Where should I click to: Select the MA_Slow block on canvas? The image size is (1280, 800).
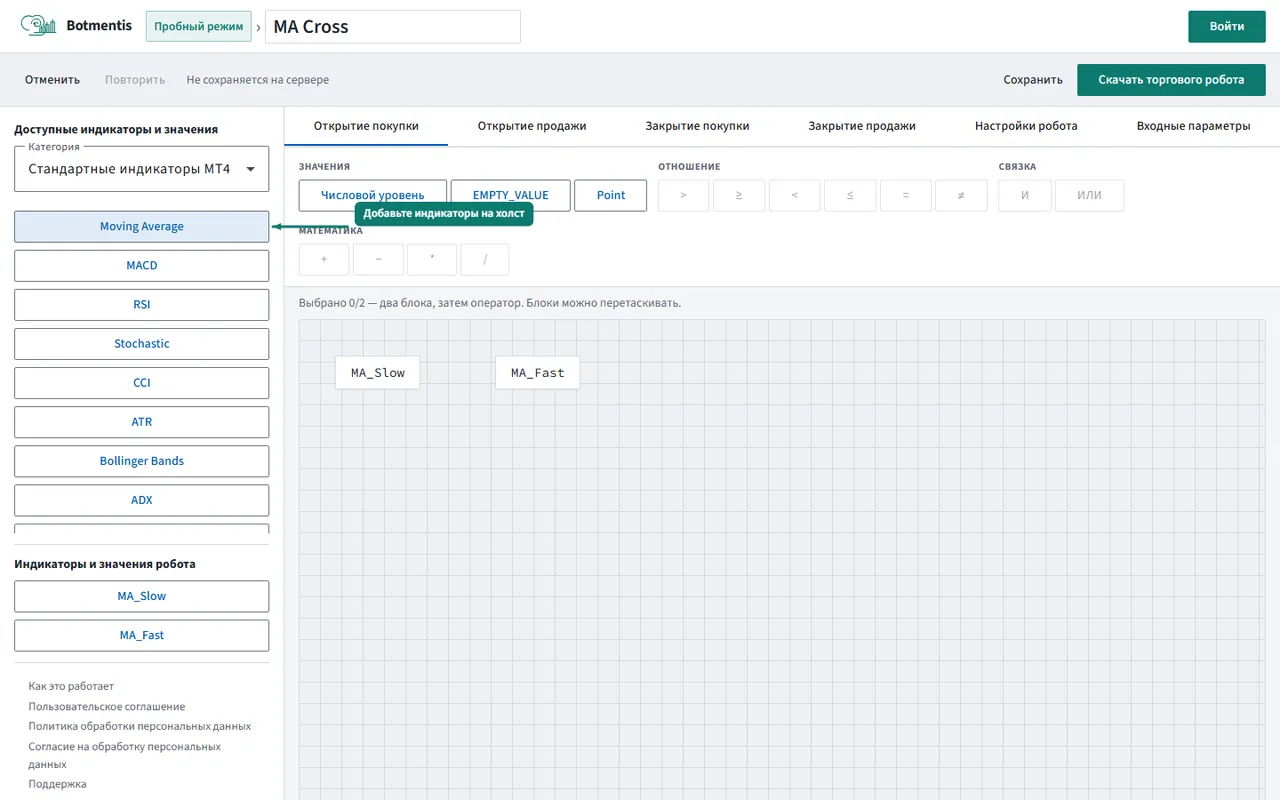[x=378, y=373]
